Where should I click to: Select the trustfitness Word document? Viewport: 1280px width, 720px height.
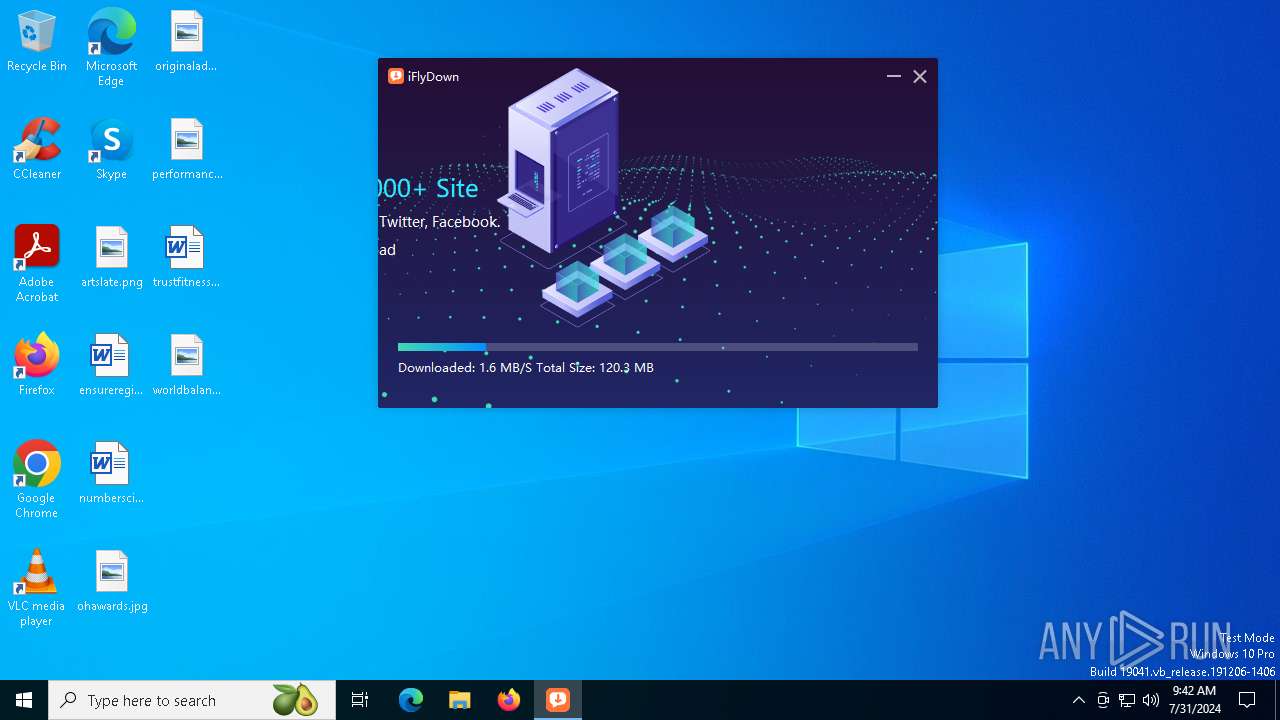coord(186,258)
